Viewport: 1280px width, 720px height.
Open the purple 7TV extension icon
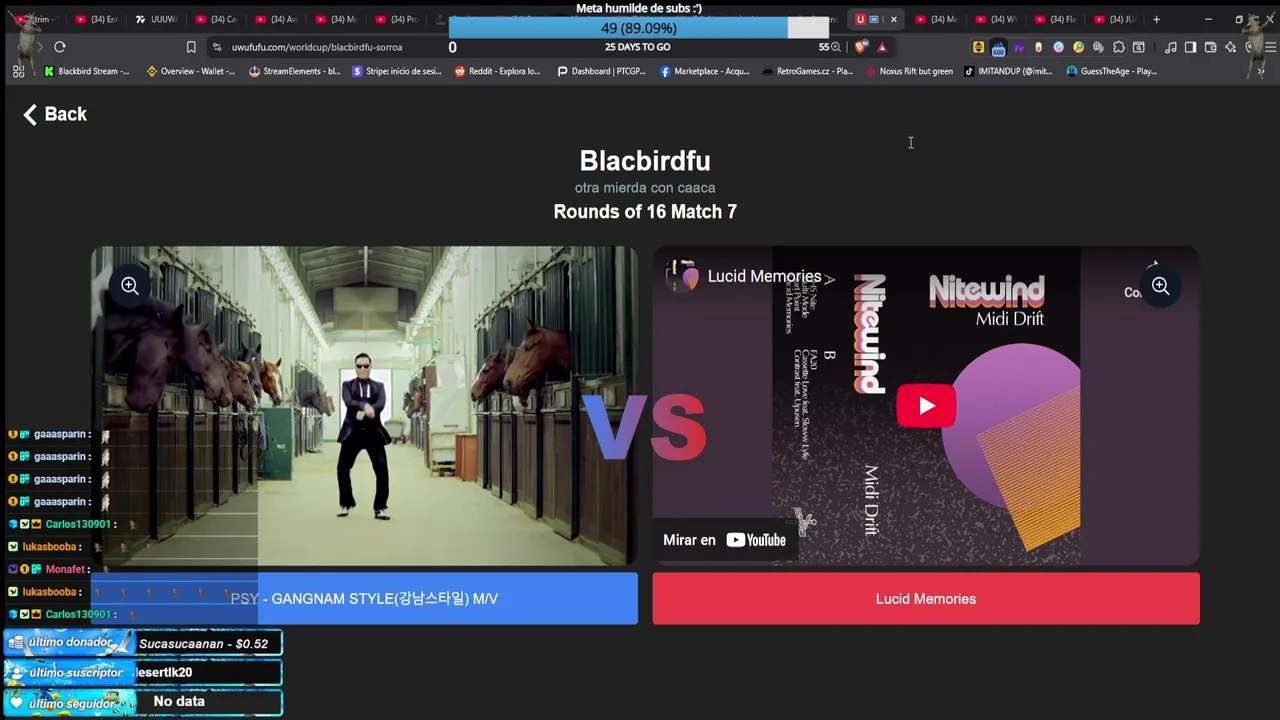click(x=1018, y=47)
